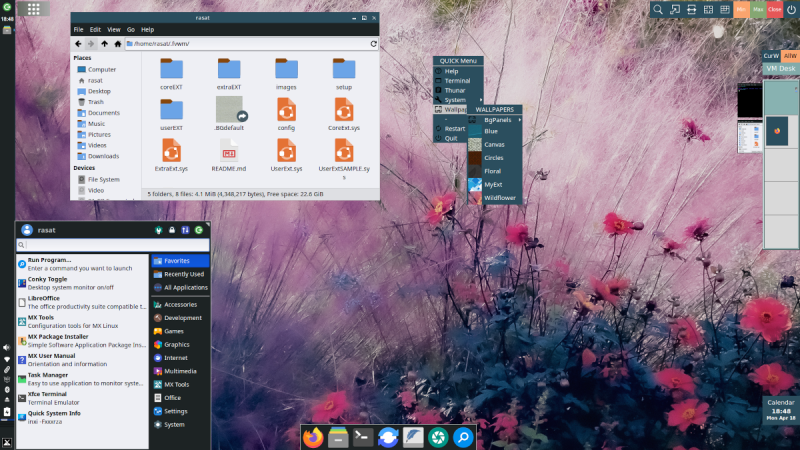Open the blue sync updater icon in the dock

(388, 437)
